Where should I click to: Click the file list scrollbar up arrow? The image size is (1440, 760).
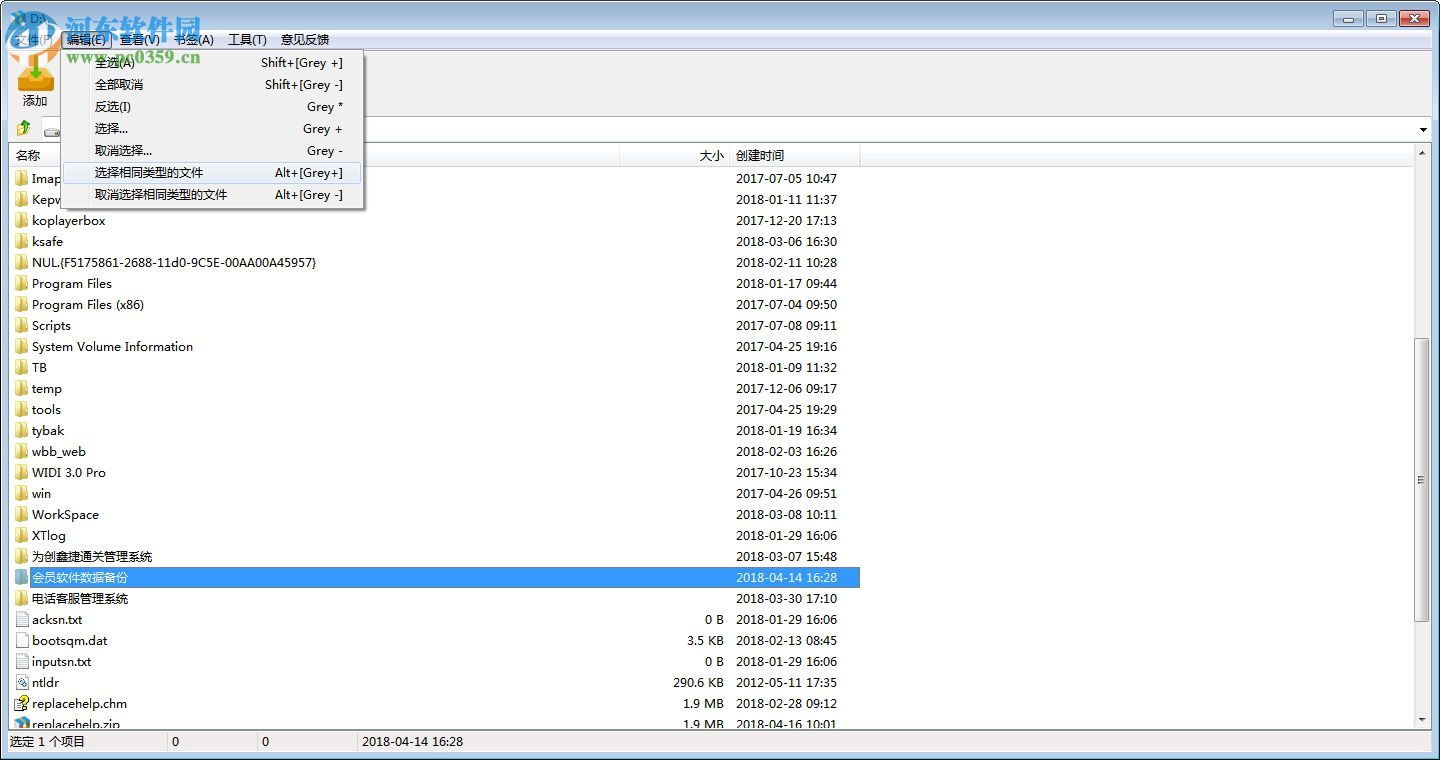1422,153
